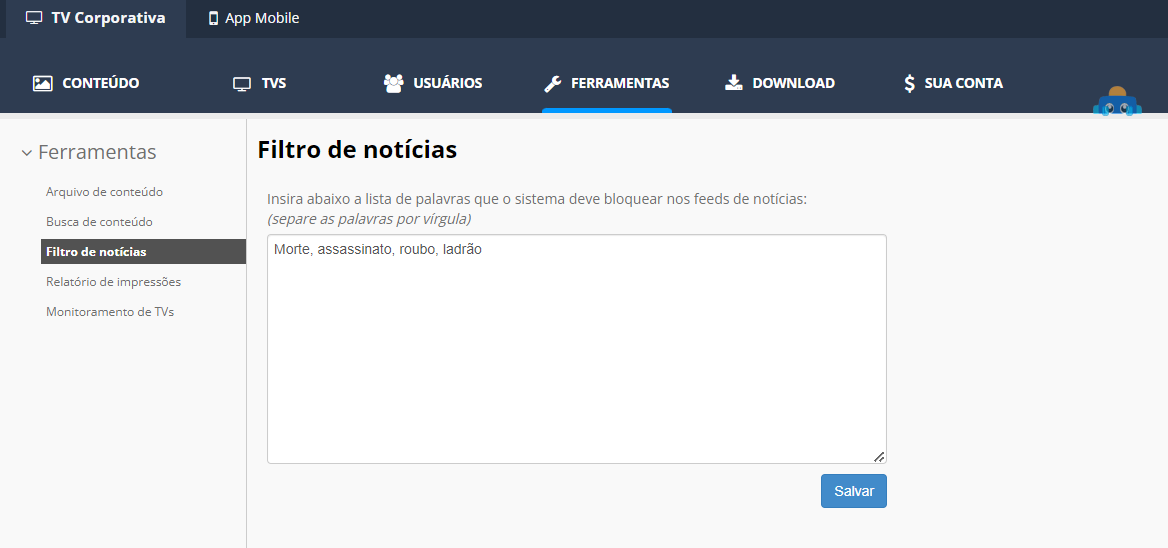This screenshot has width=1168, height=548.
Task: Click the Ferramentas sidebar heading text
Action: tap(97, 152)
